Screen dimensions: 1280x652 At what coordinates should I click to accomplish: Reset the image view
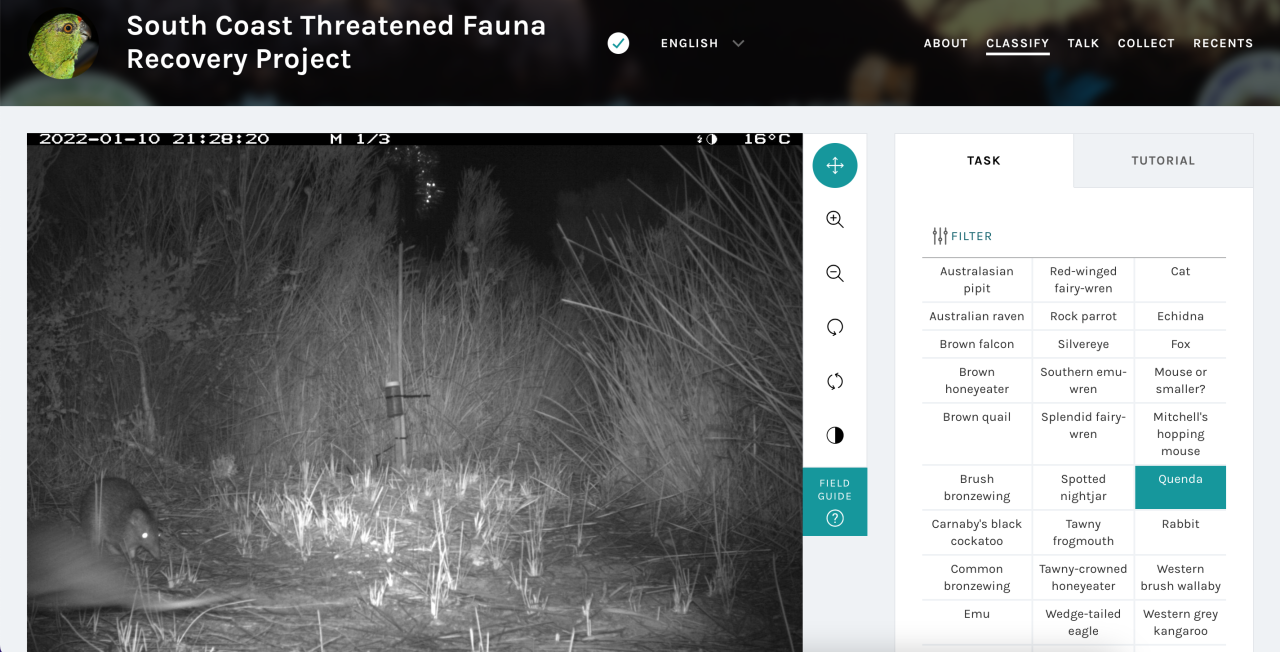coord(835,381)
